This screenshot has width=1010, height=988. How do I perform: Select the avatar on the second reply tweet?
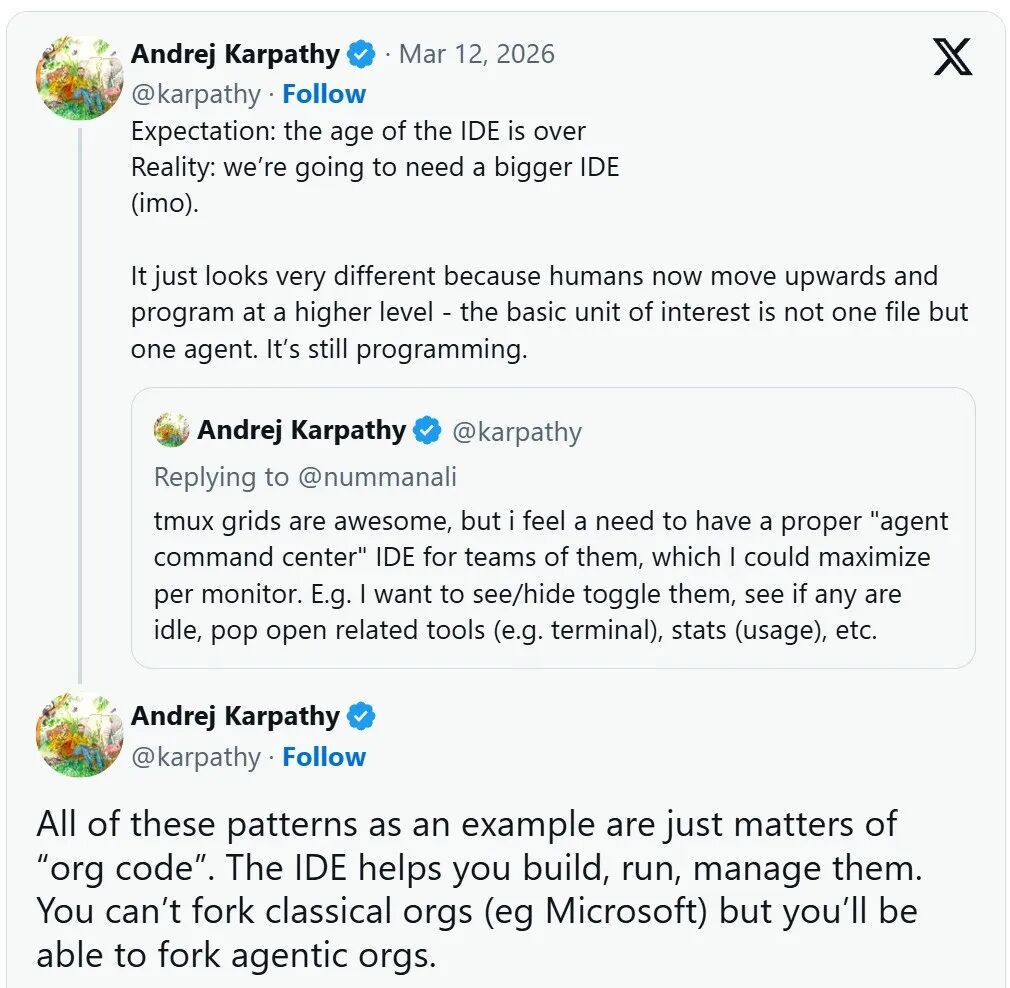coord(79,736)
